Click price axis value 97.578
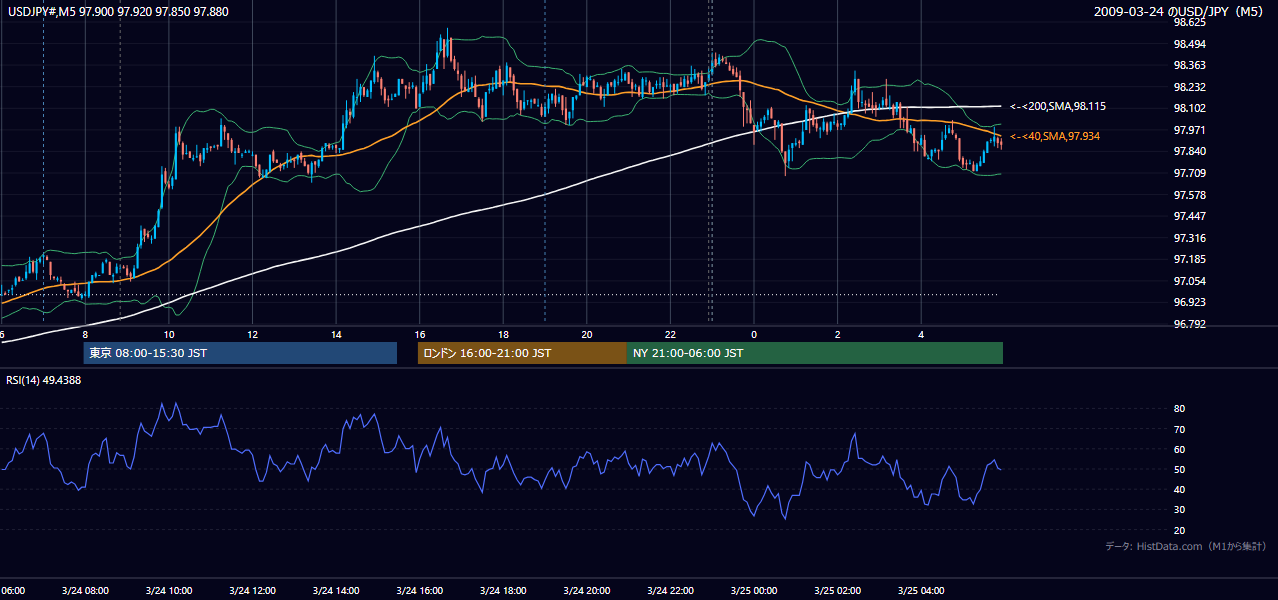The width and height of the screenshot is (1278, 600). [x=1189, y=195]
